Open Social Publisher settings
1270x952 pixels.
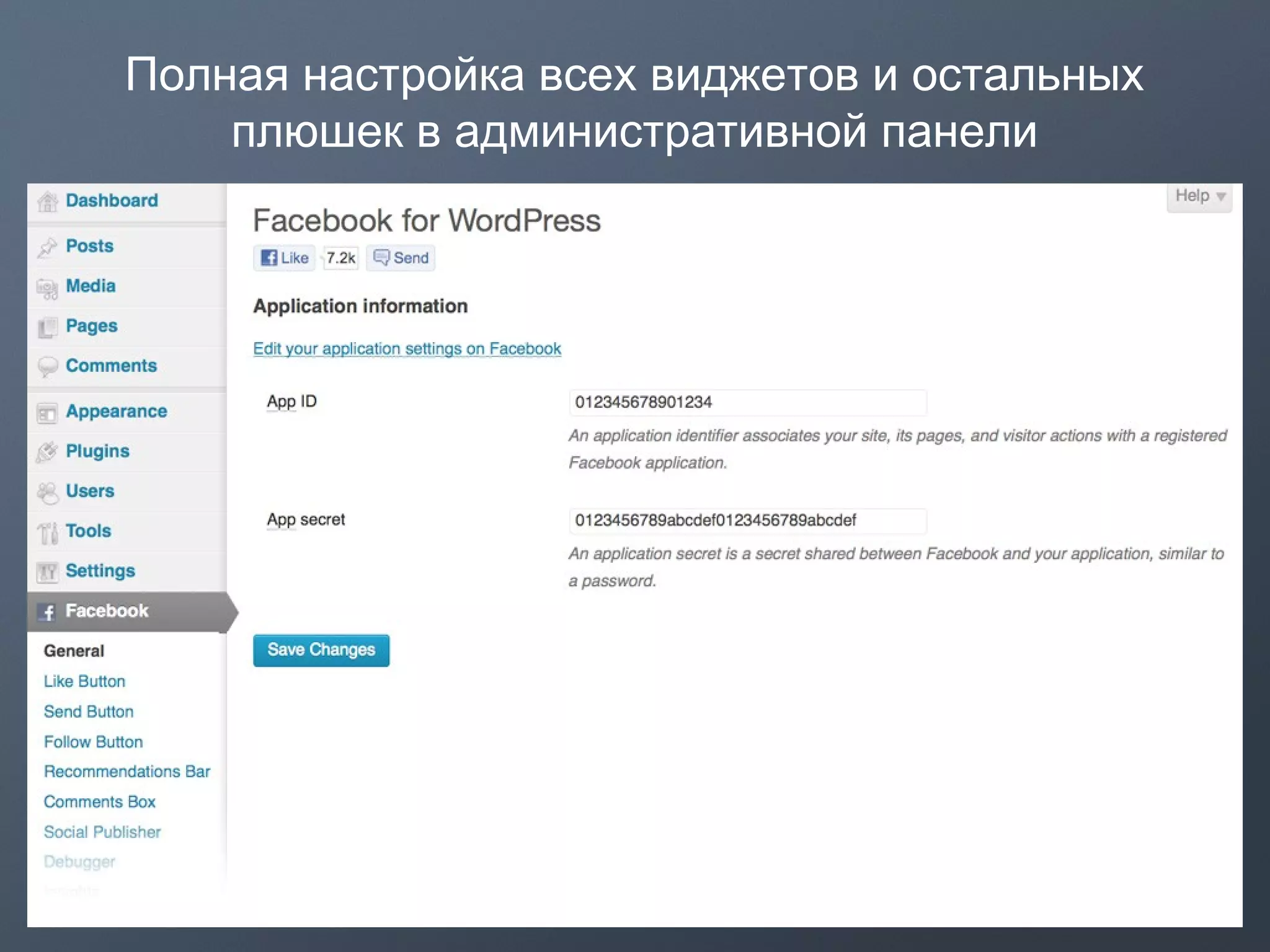(102, 832)
